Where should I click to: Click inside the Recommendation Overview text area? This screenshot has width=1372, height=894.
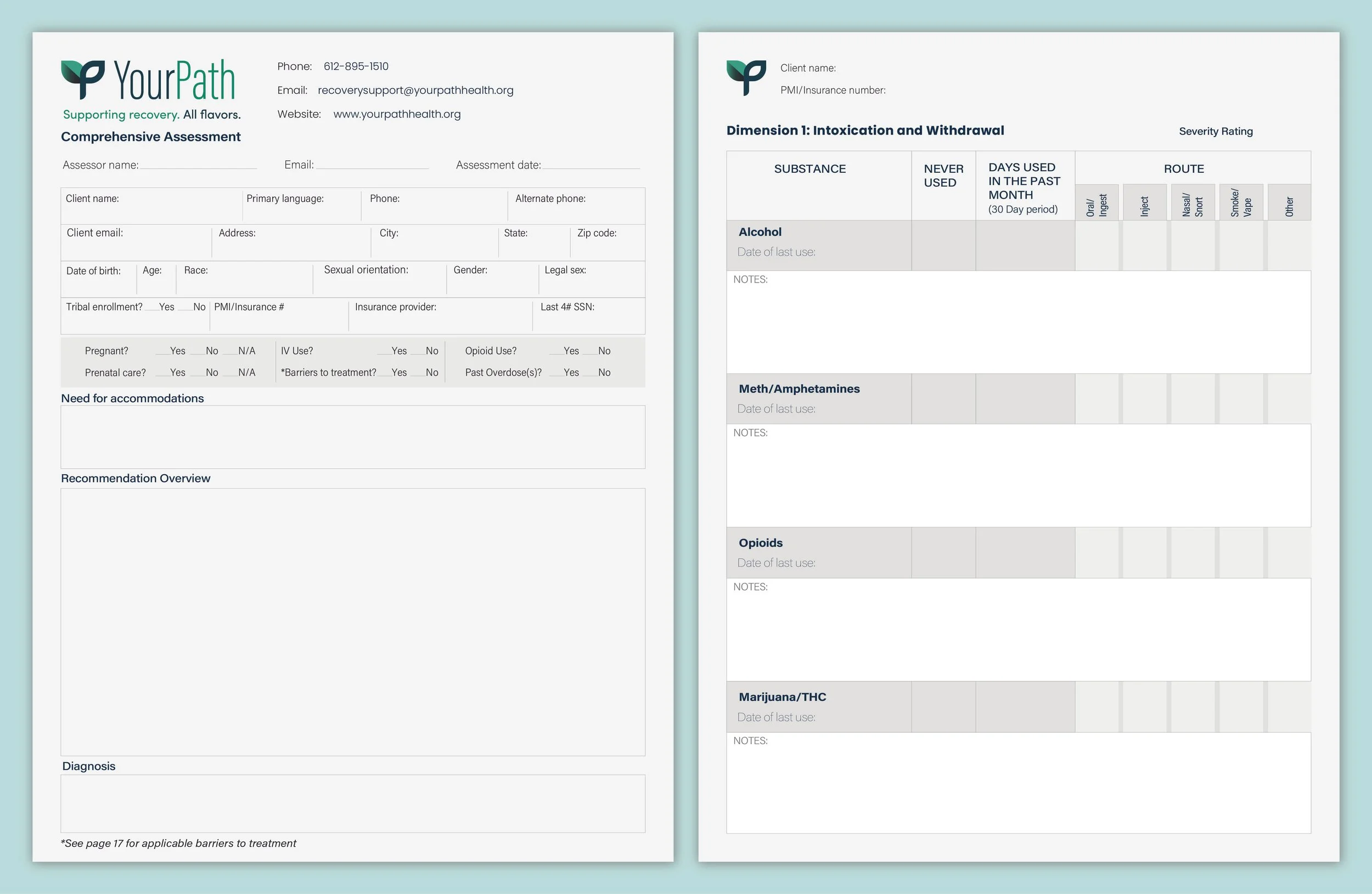point(353,621)
